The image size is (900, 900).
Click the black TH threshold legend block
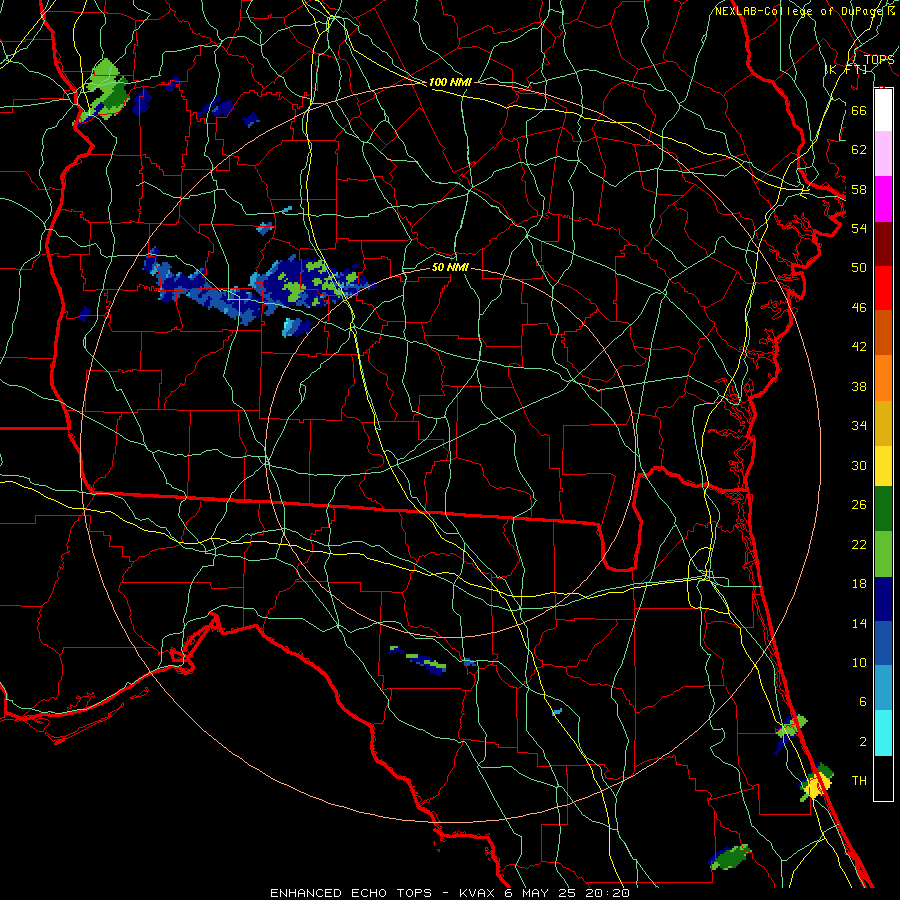883,778
